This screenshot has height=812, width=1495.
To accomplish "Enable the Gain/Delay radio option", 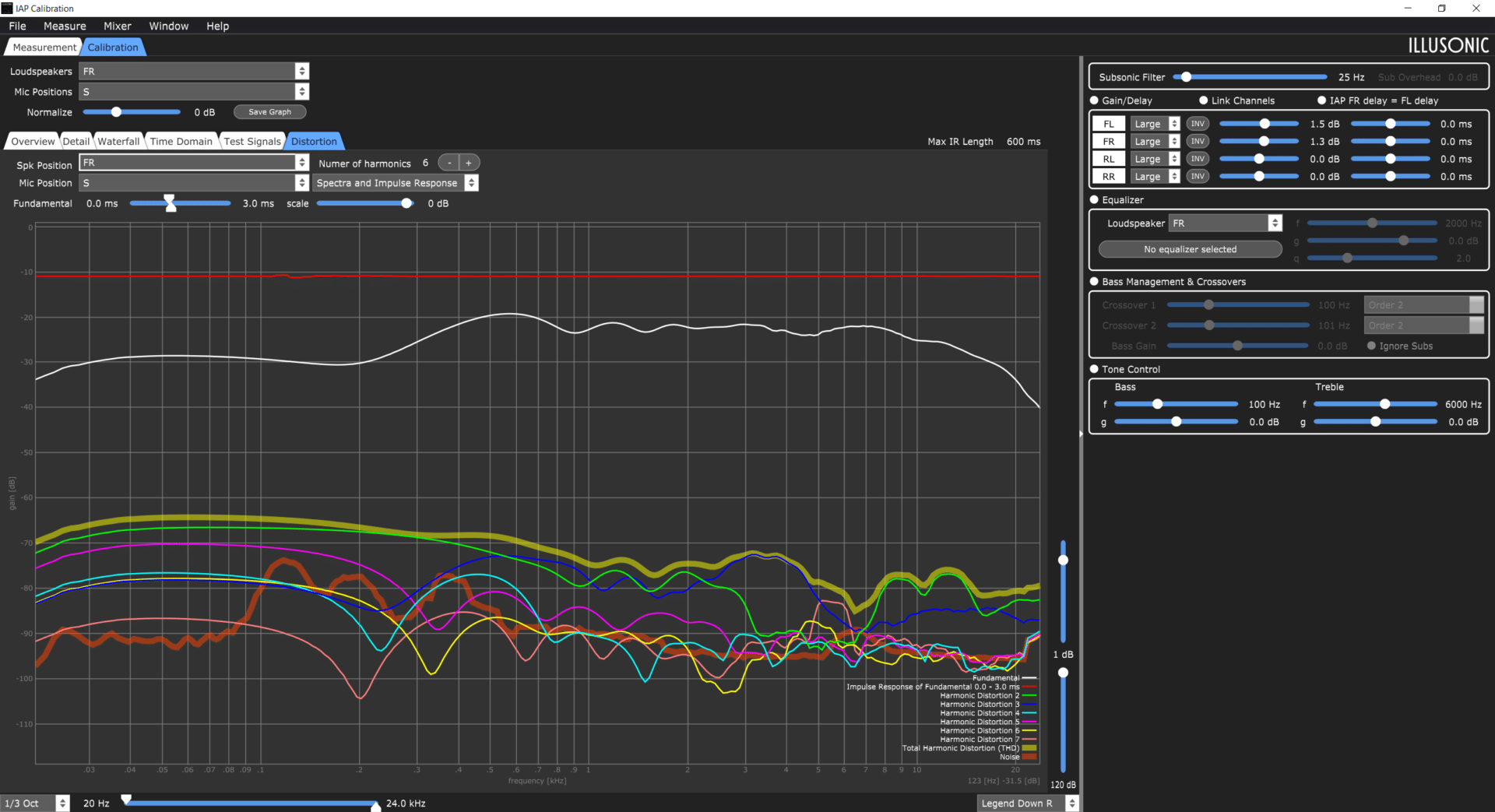I will pos(1094,100).
